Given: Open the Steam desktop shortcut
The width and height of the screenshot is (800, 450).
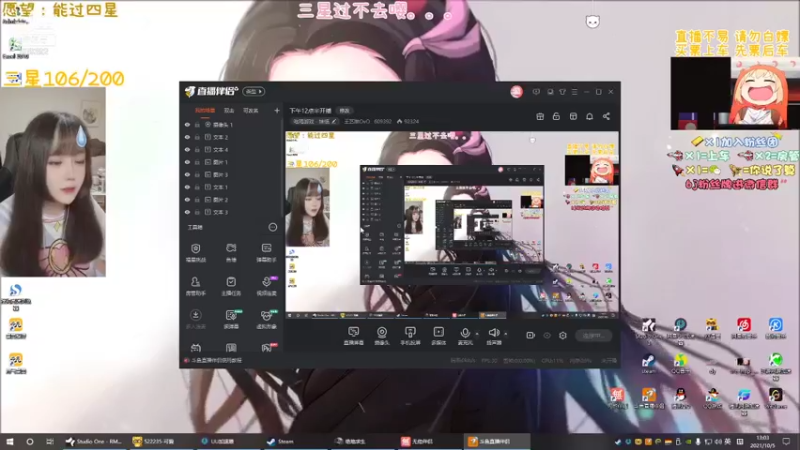Looking at the screenshot, I should (648, 364).
